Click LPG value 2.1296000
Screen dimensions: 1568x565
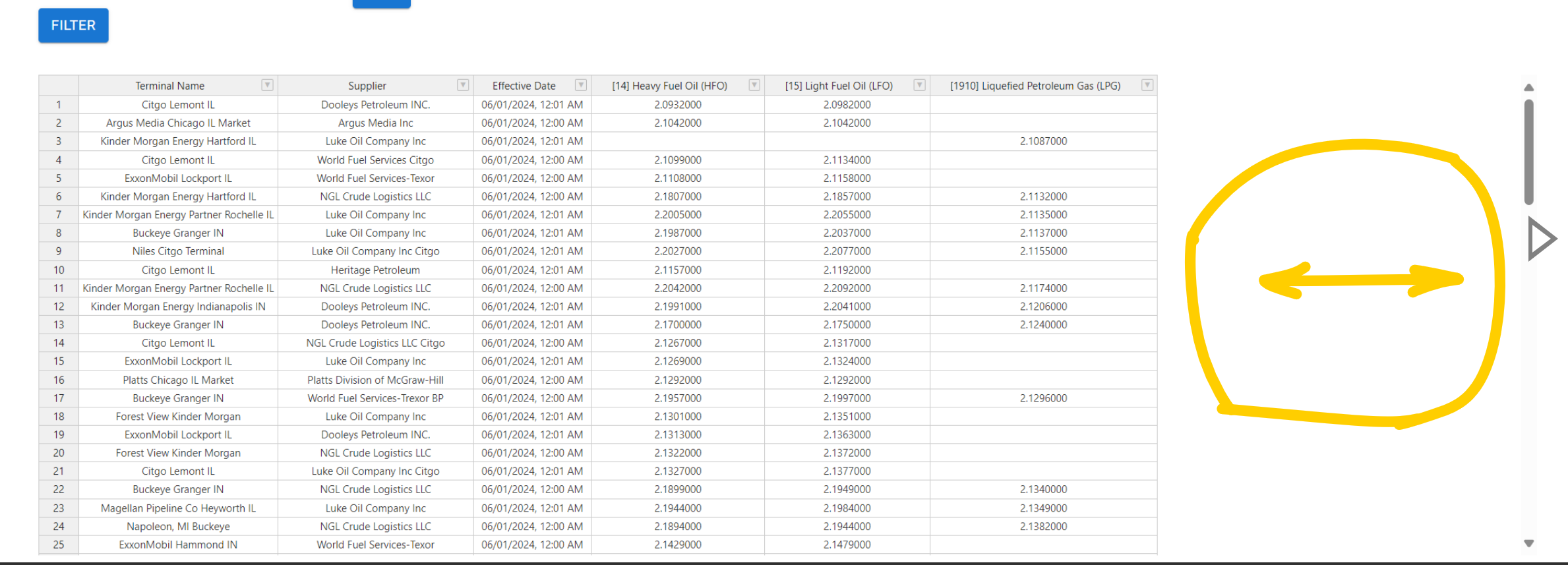(1043, 398)
